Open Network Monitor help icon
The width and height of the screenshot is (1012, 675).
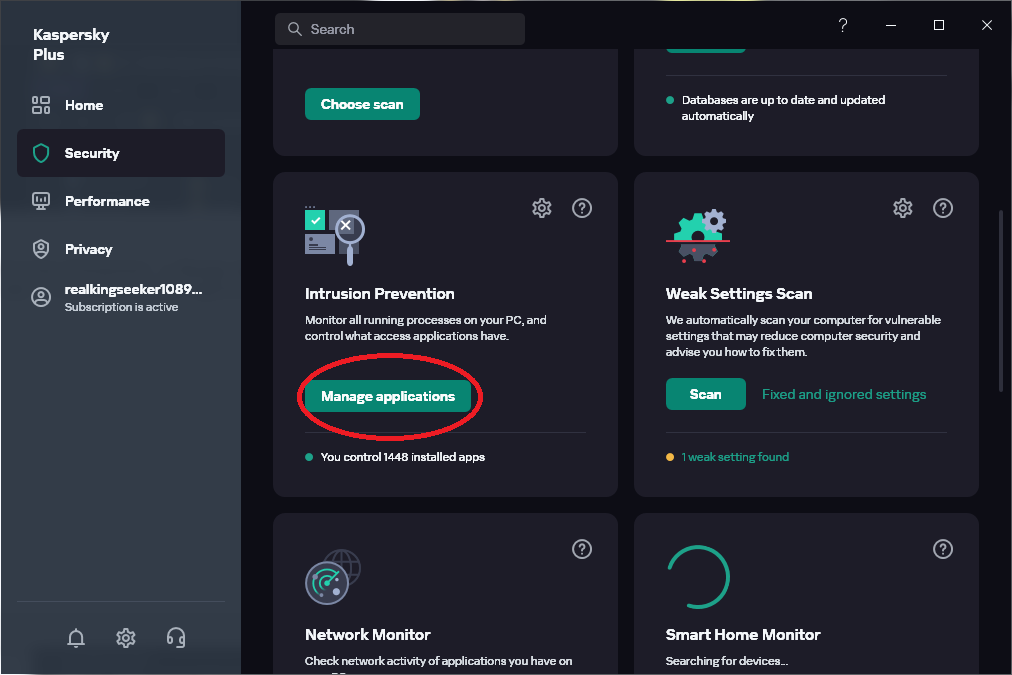582,549
